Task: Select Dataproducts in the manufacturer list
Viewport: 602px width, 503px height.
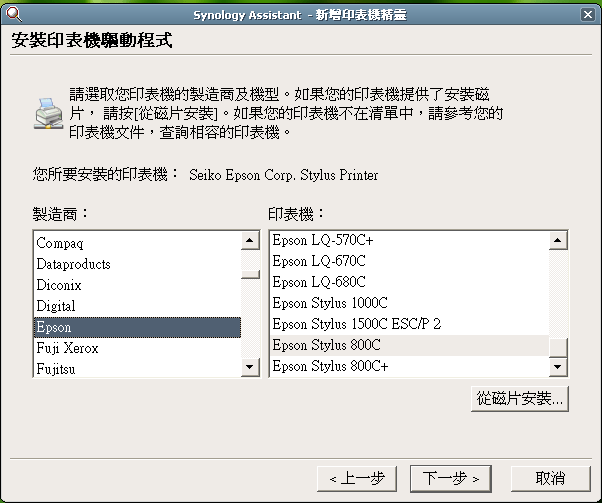Action: pyautogui.click(x=137, y=264)
